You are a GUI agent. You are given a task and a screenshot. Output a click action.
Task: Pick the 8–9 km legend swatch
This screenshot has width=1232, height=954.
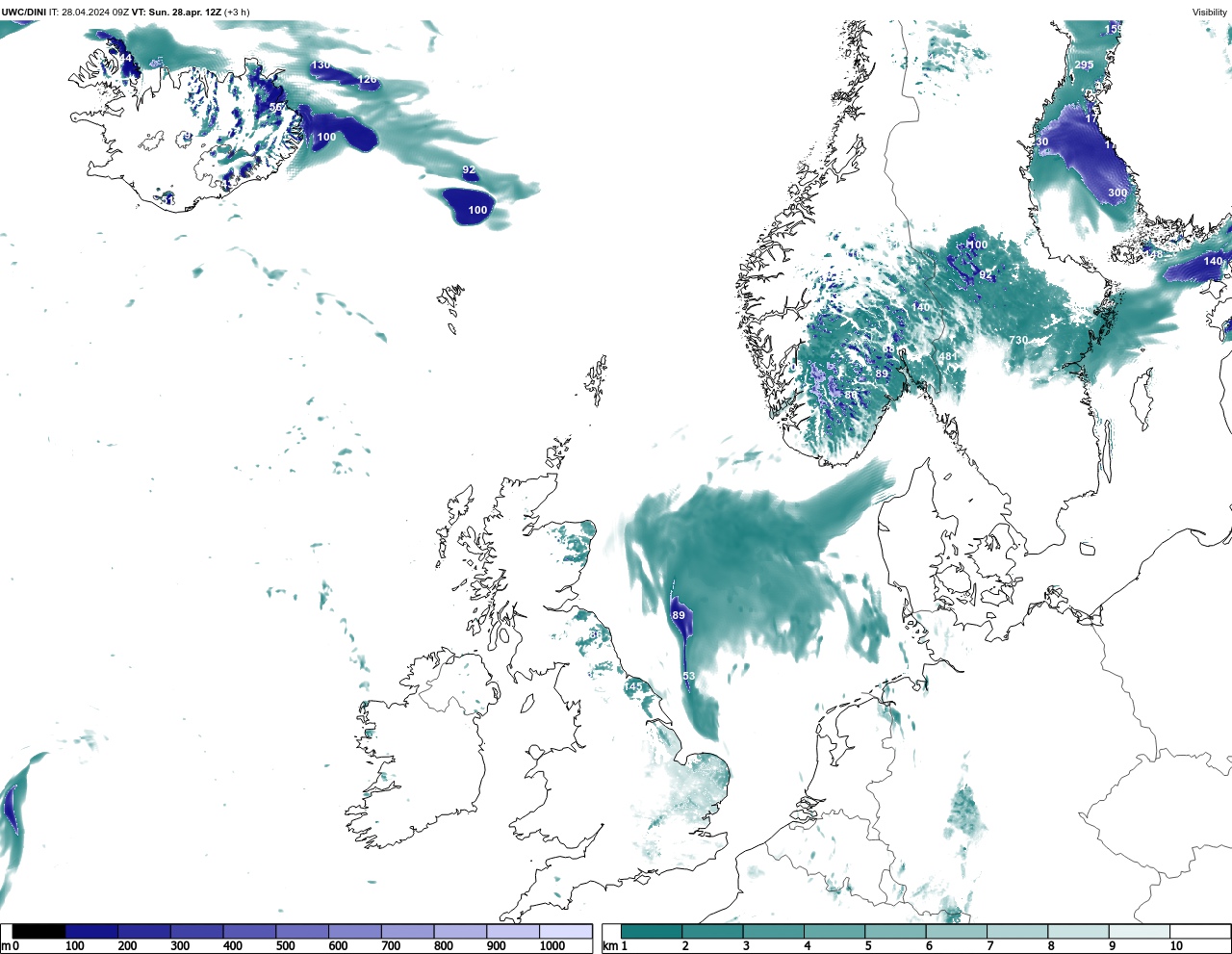[x=1079, y=932]
